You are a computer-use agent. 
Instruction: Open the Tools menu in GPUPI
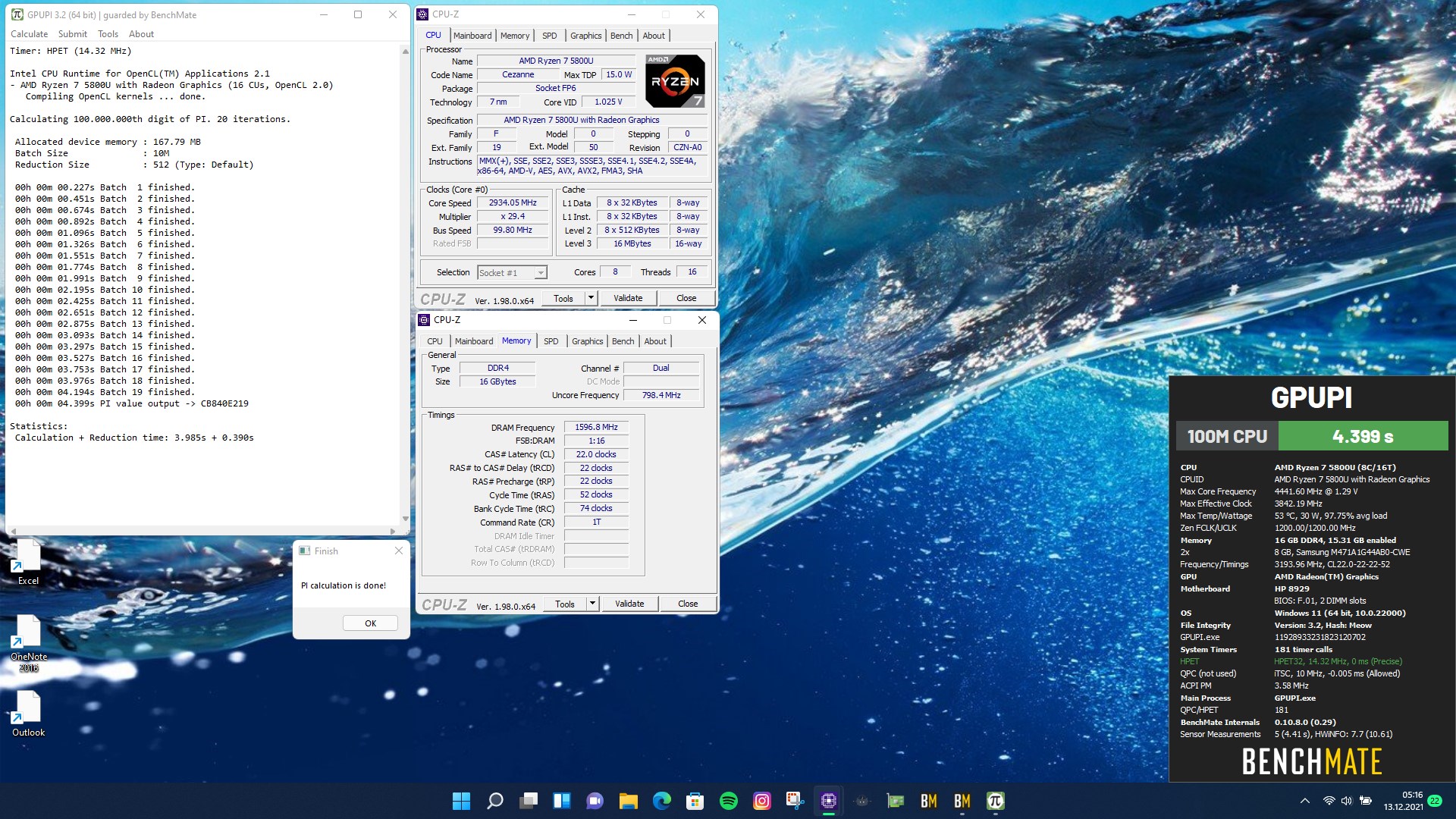(x=108, y=34)
